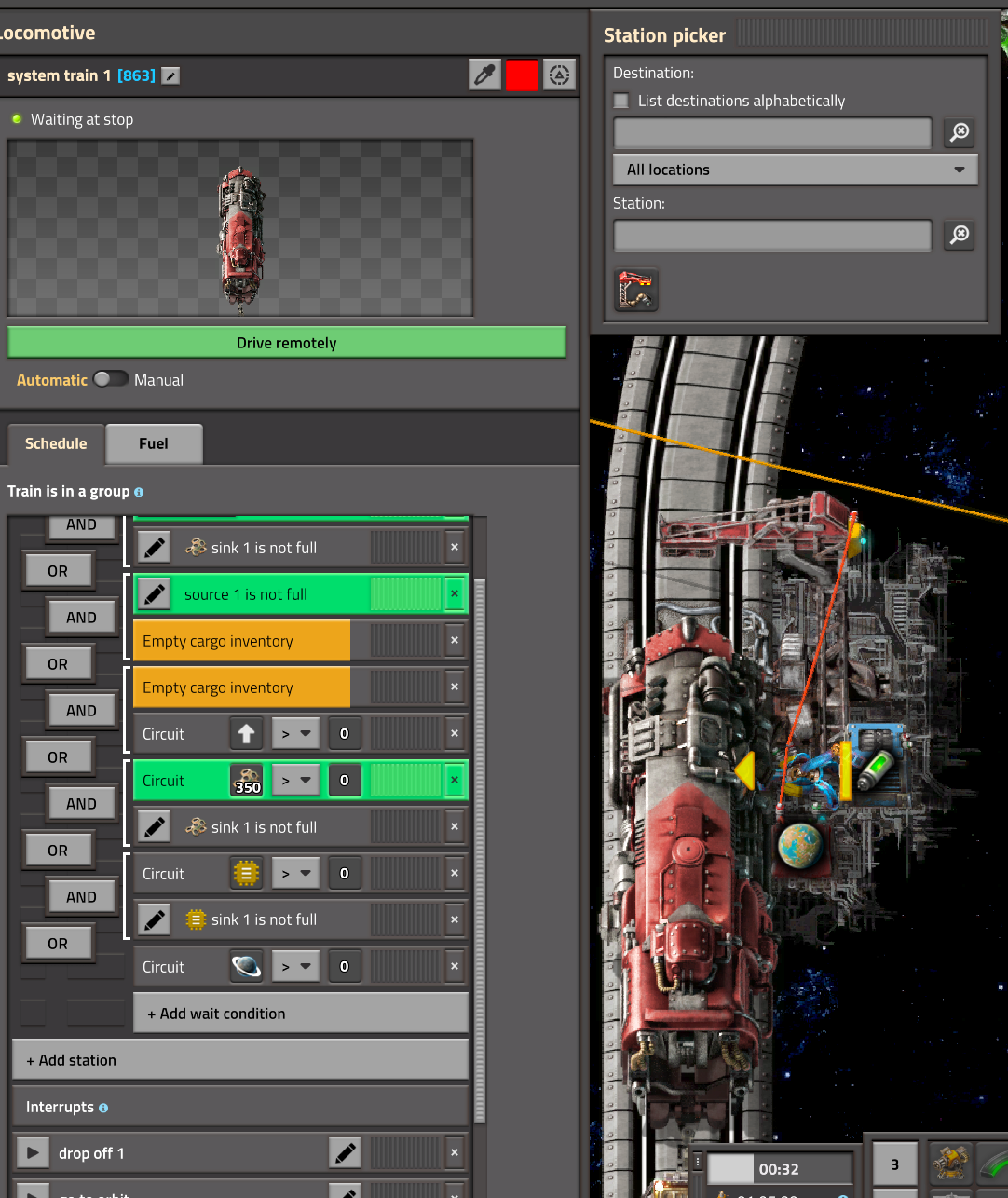Screen dimensions: 1008x1198
Task: Click + Add station
Action: [240, 1060]
